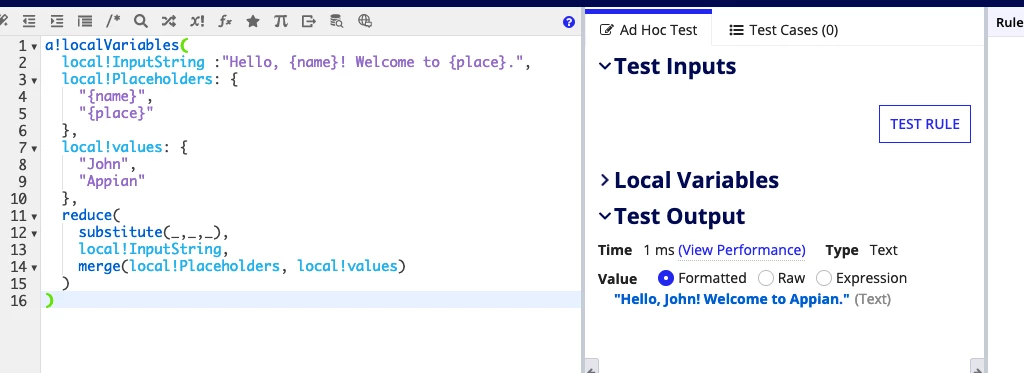Switch to the Ad Hoc Test tab

click(x=648, y=30)
